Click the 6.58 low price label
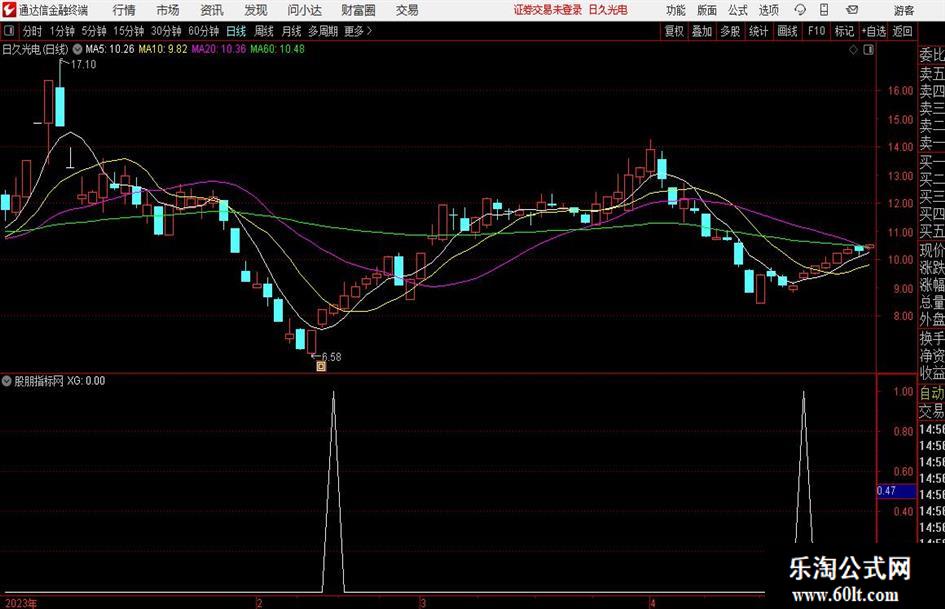 point(331,357)
